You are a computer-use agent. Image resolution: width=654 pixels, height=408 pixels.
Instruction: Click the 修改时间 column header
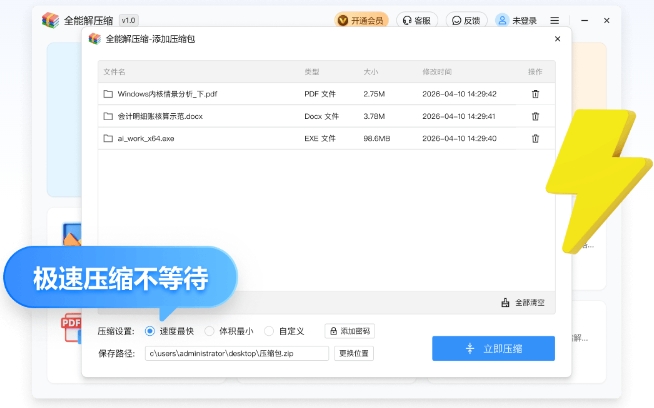pos(437,72)
